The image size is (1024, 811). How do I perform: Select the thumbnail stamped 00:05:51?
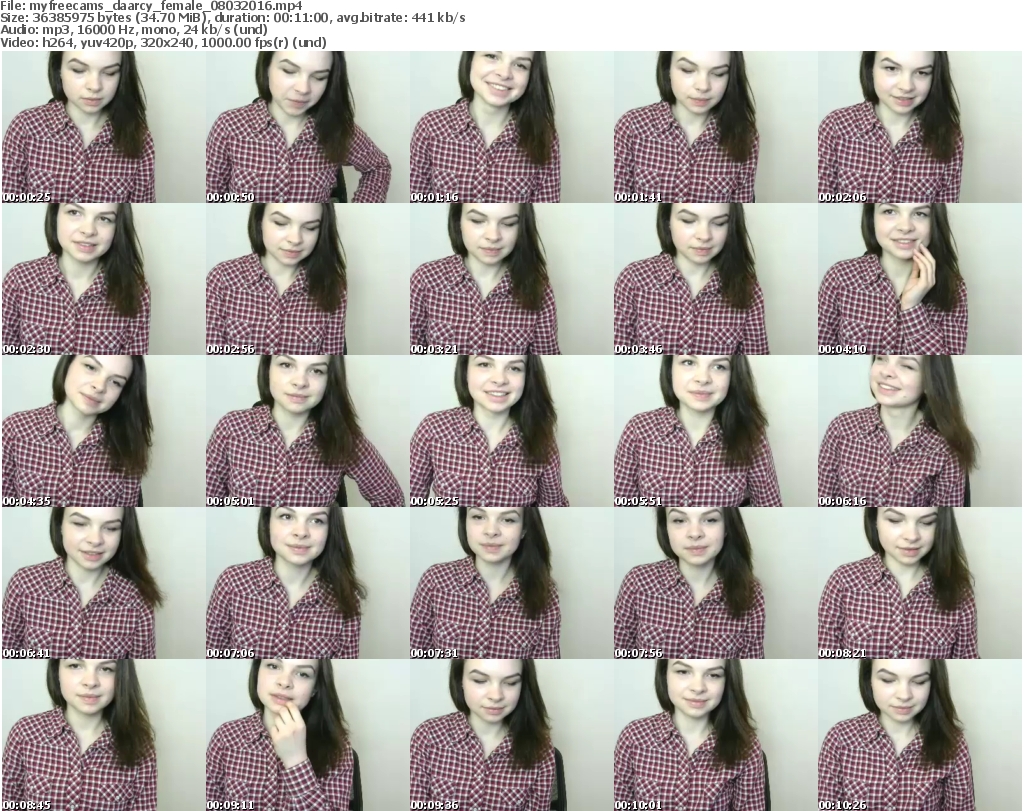[715, 431]
